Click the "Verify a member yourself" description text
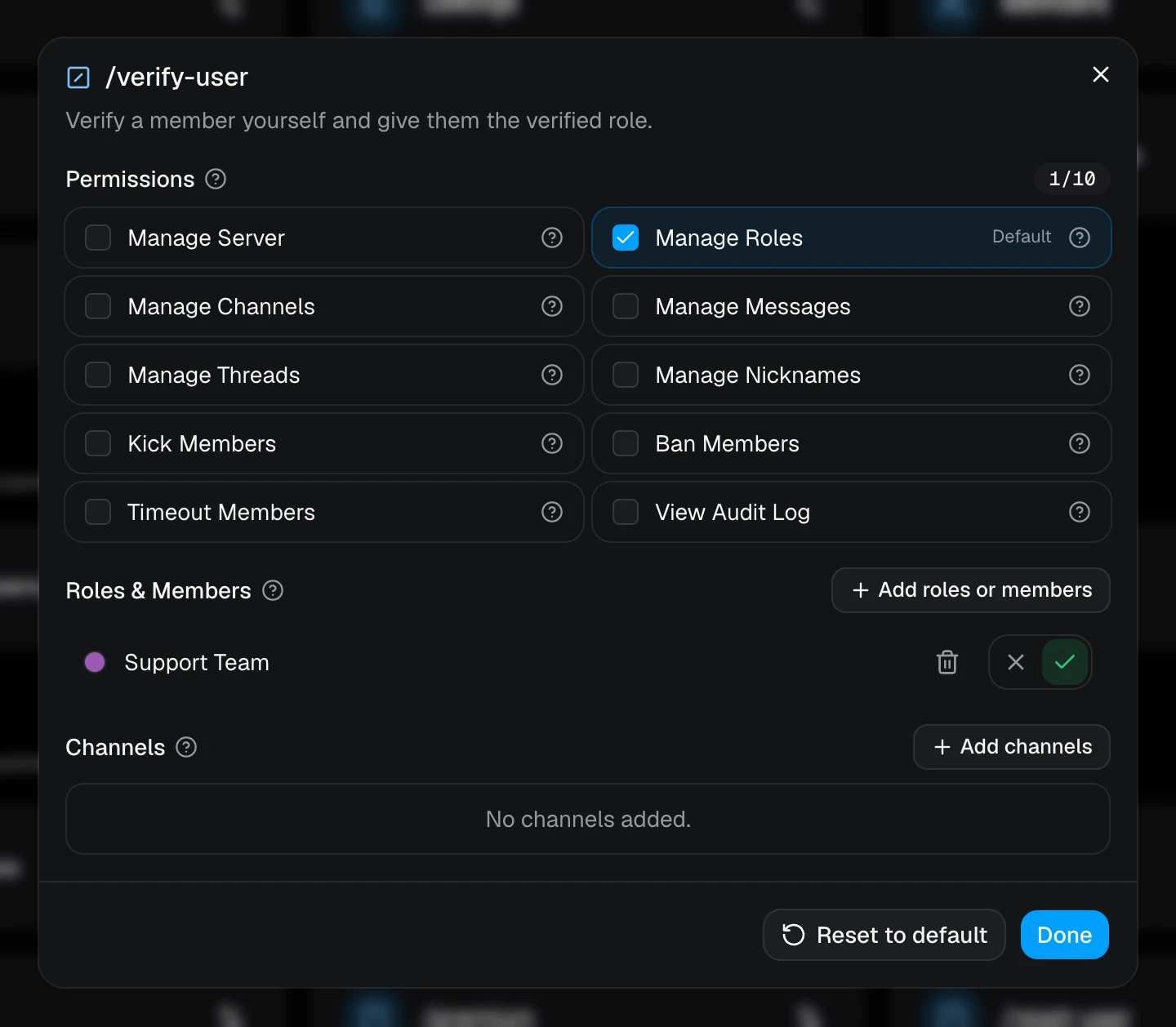The height and width of the screenshot is (1027, 1176). click(x=359, y=121)
